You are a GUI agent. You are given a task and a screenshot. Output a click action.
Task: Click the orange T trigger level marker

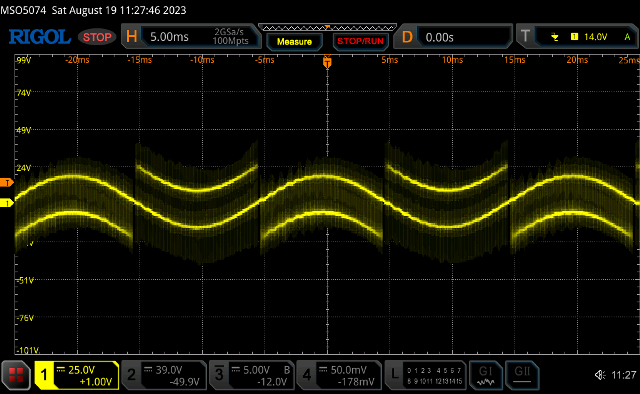(x=7, y=183)
